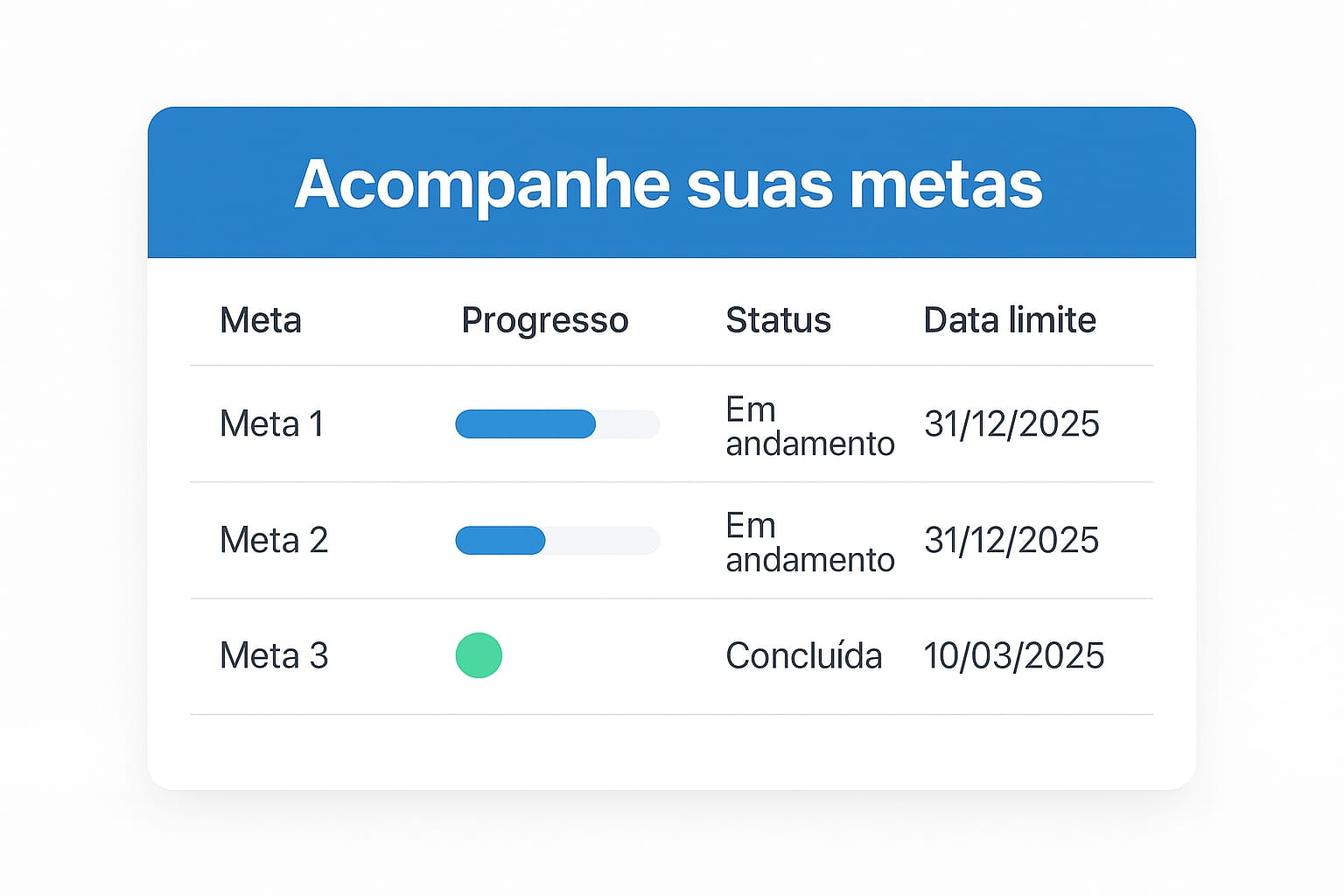Open the Meta 1 row name

pos(272,424)
